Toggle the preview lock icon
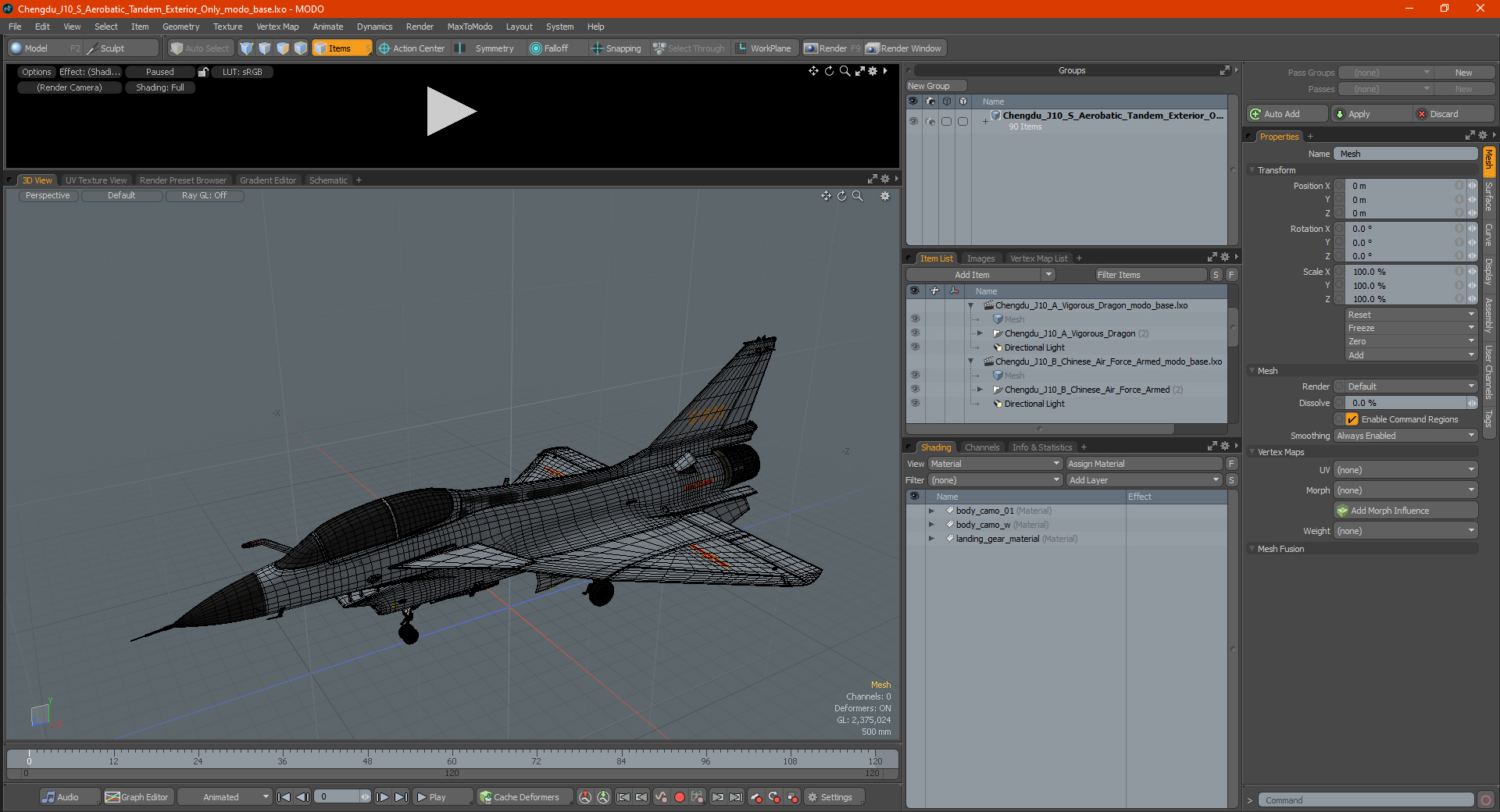 (x=203, y=72)
